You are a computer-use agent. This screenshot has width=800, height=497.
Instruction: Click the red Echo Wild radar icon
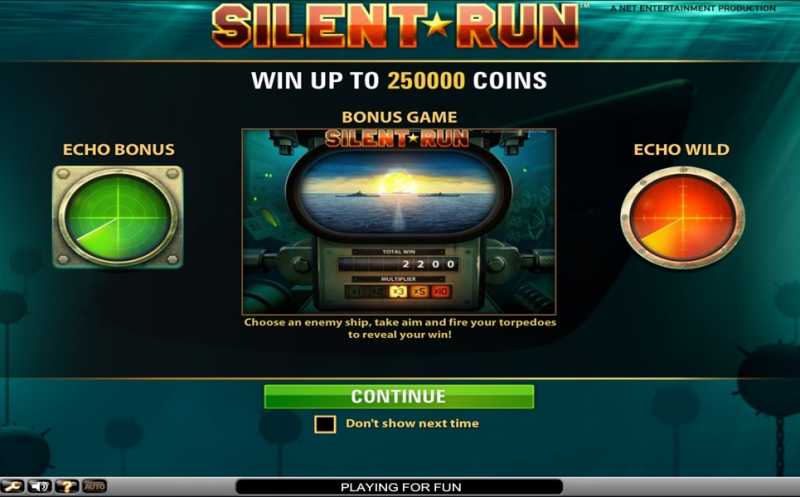(x=683, y=218)
